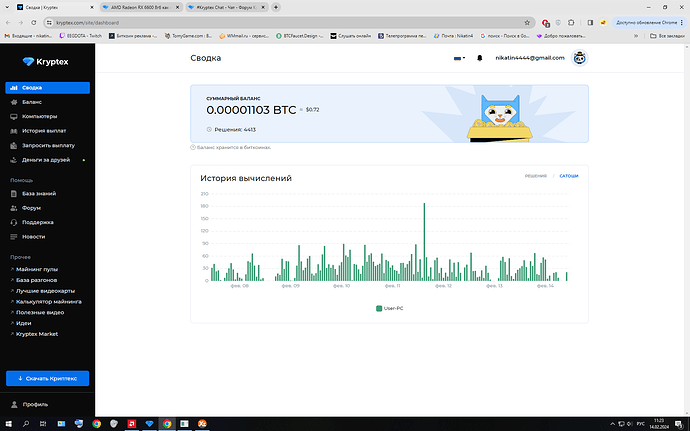690x431 pixels.
Task: Click the Chrome update available button
Action: 647,22
